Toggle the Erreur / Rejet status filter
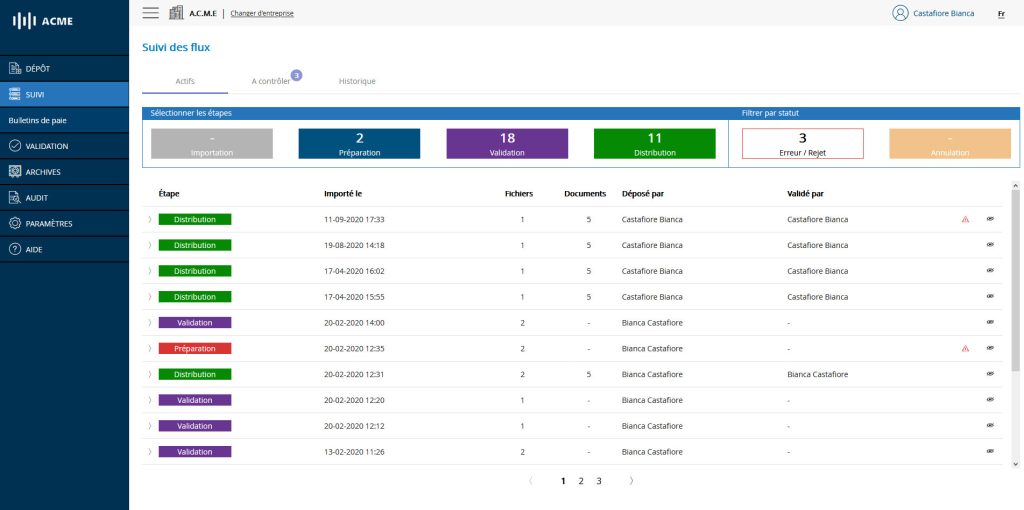The height and width of the screenshot is (510, 1024). [802, 144]
